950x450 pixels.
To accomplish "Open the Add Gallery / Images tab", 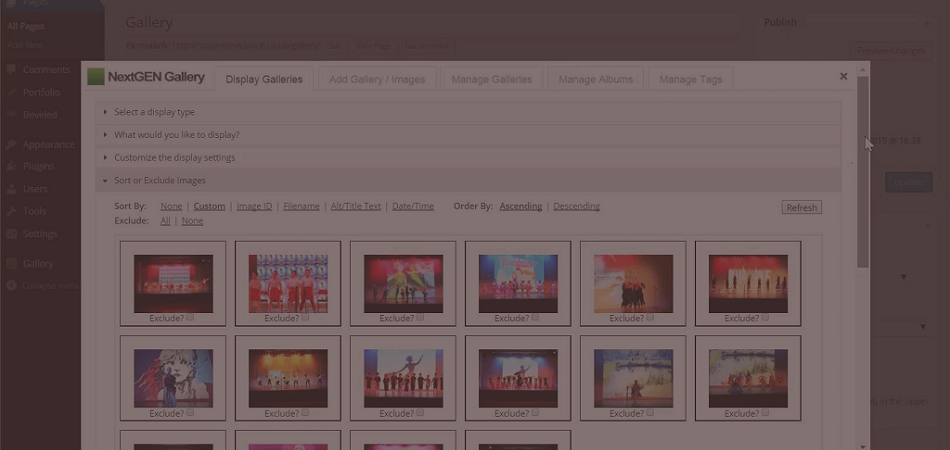I will click(377, 79).
